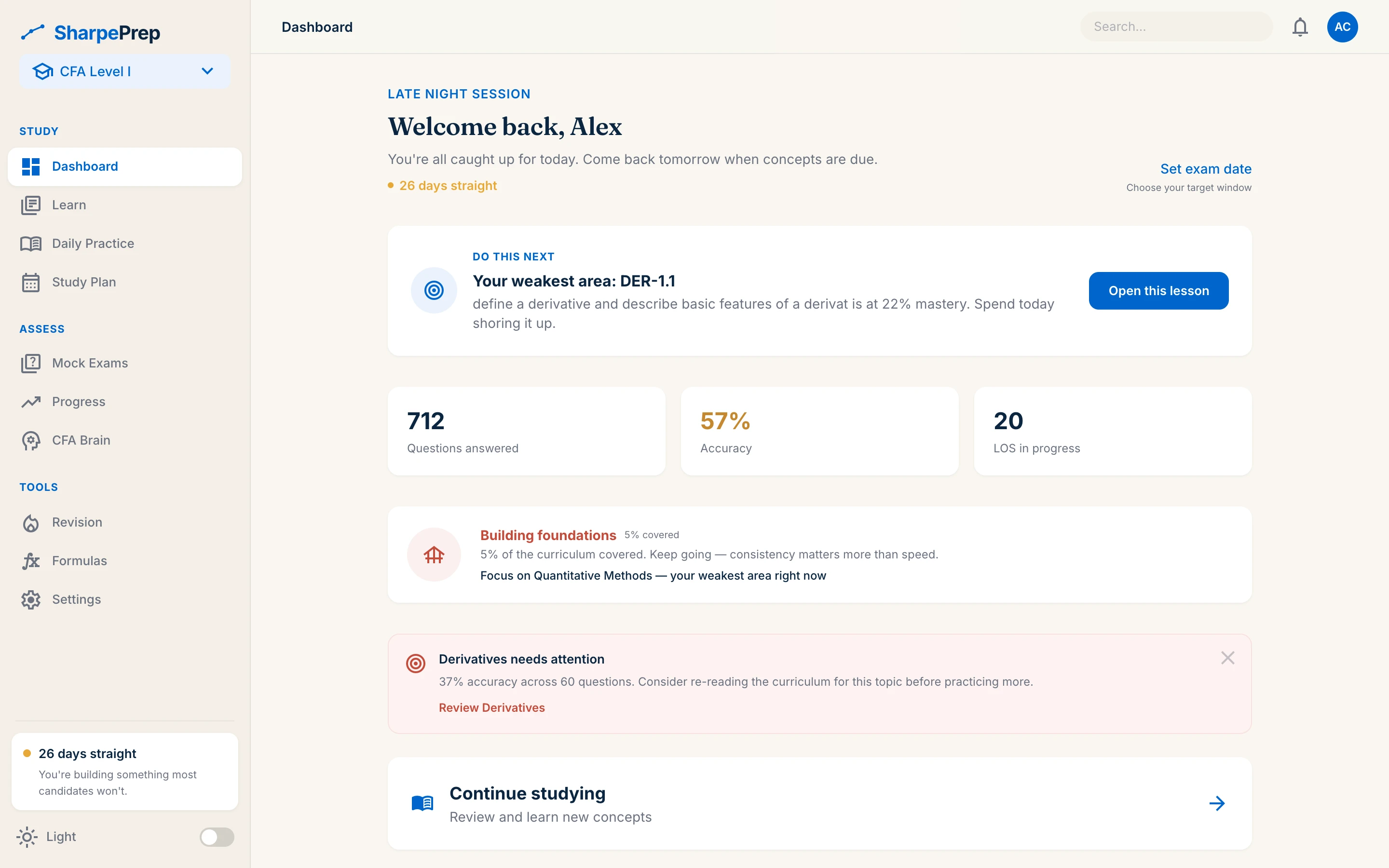The height and width of the screenshot is (868, 1389).
Task: Click the Settings gear icon
Action: [30, 599]
